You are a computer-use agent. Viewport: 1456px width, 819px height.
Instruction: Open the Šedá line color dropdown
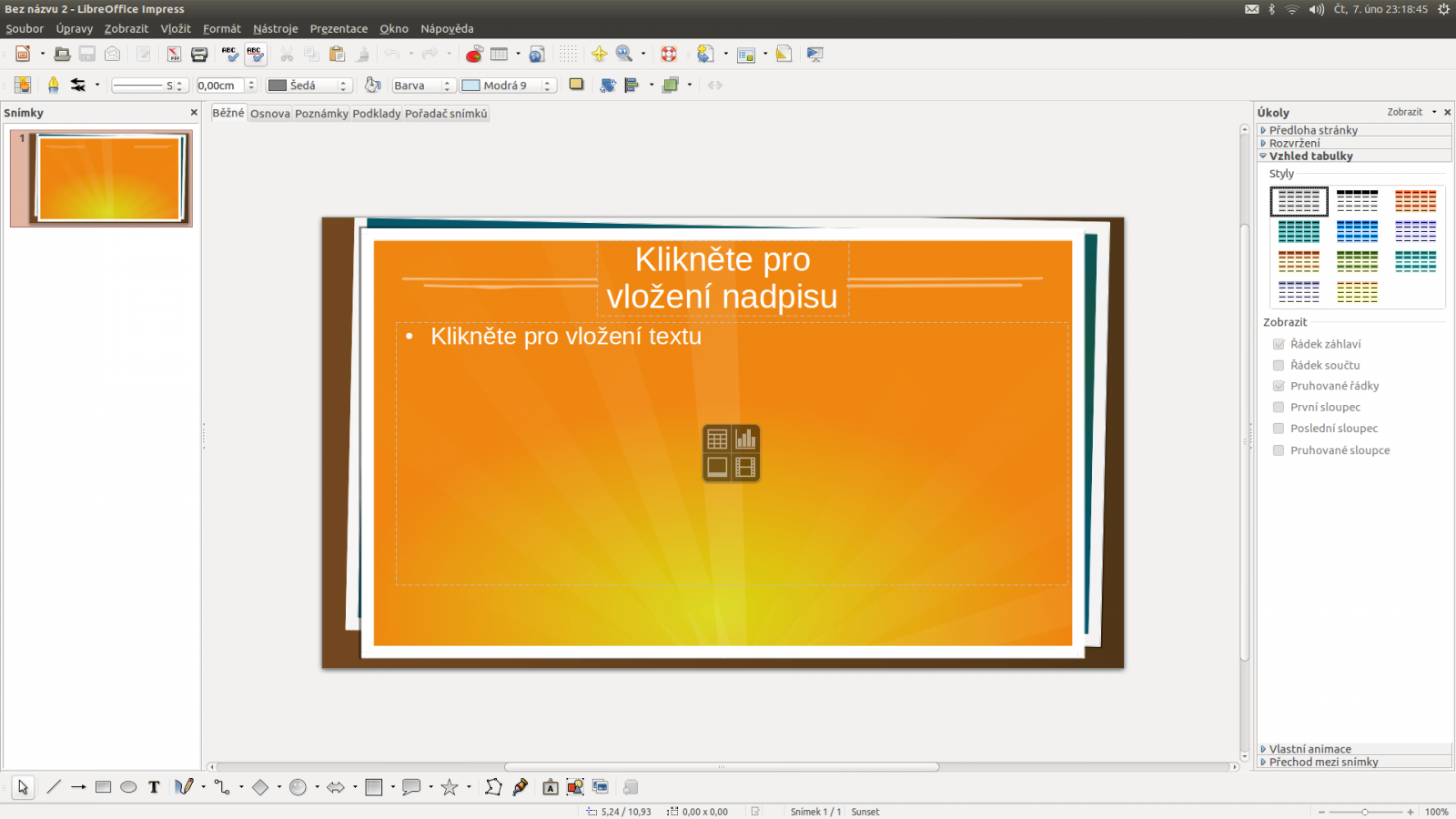[x=344, y=85]
